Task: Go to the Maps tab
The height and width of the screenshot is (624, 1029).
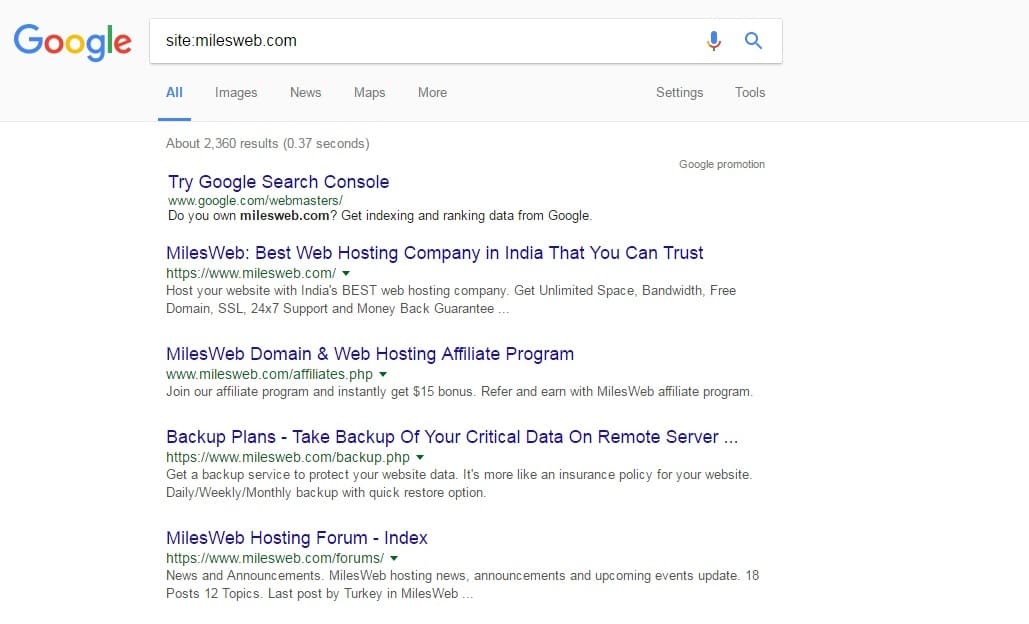Action: [x=369, y=93]
